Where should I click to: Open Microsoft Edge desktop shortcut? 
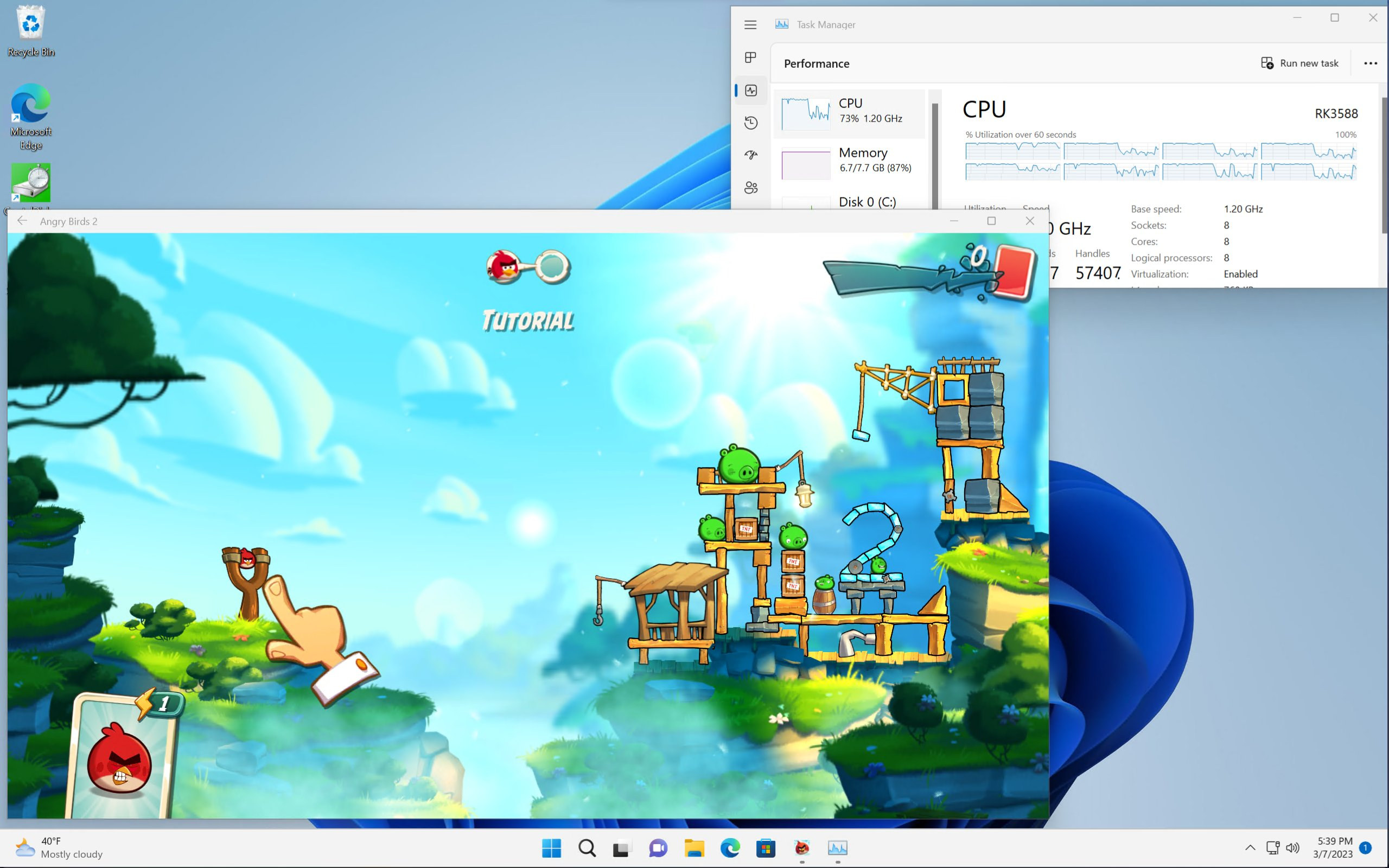[31, 117]
